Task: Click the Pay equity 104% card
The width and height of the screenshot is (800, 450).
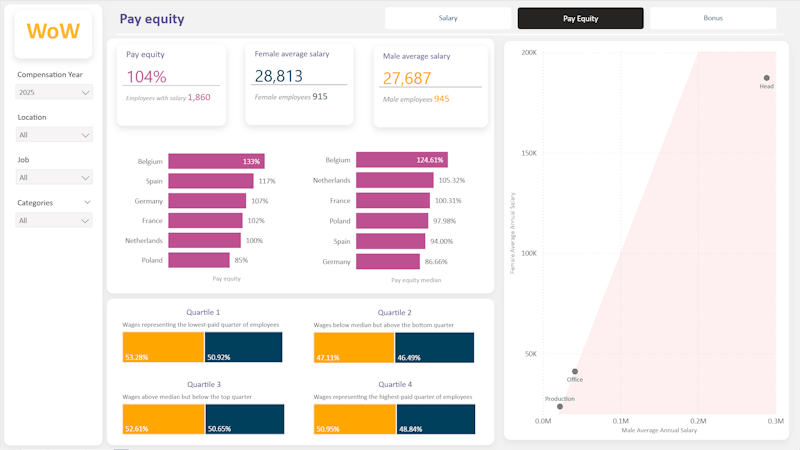Action: tap(171, 85)
